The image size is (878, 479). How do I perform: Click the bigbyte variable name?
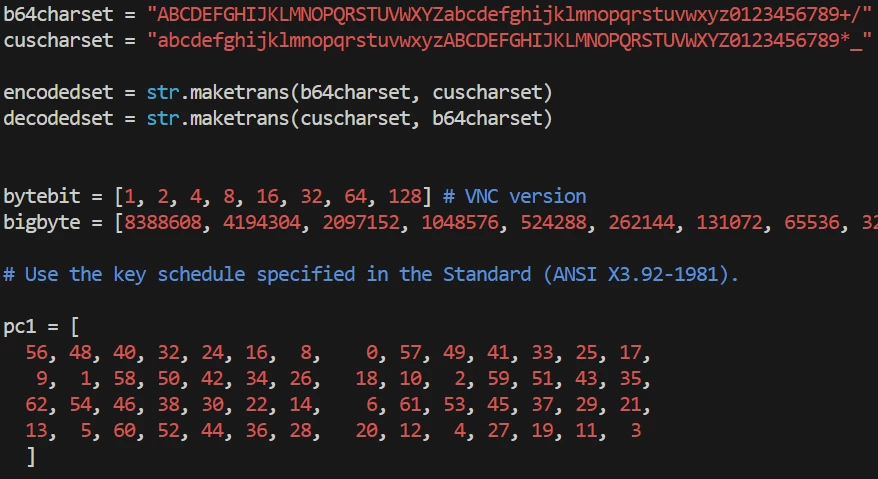(x=43, y=221)
